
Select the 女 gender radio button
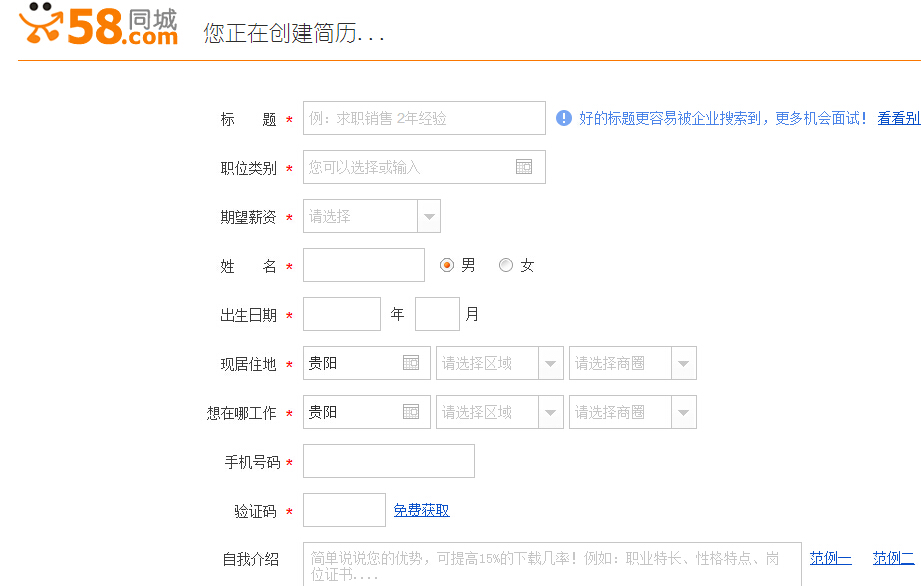tap(505, 264)
